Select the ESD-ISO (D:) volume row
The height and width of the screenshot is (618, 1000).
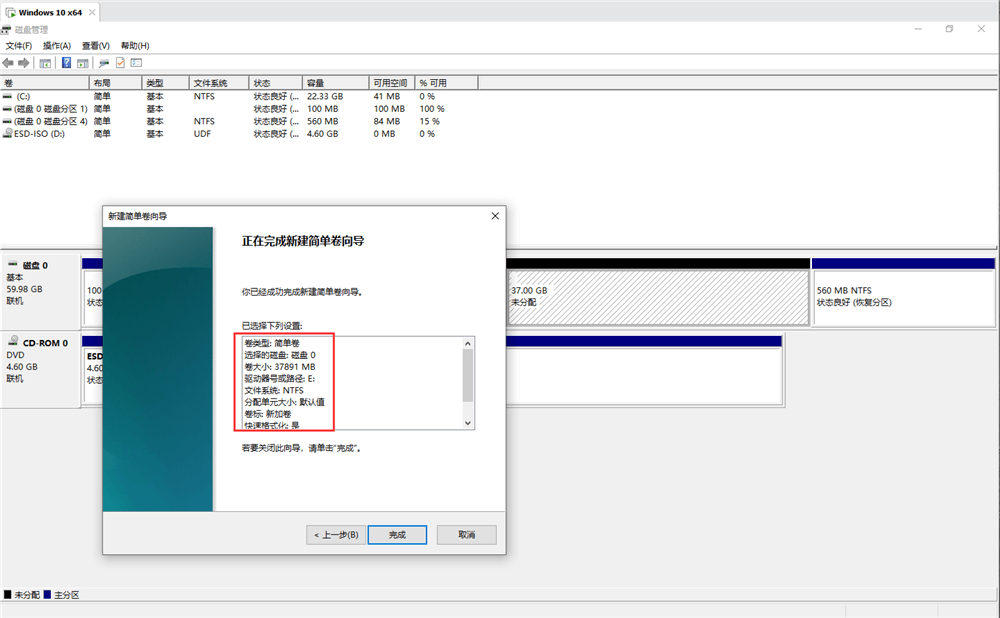[40, 133]
